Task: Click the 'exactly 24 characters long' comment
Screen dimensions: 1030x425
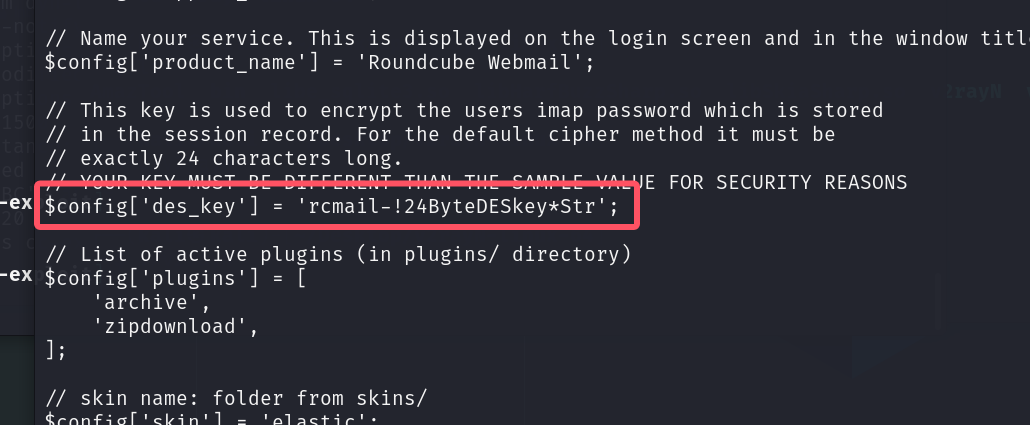Action: (233, 159)
